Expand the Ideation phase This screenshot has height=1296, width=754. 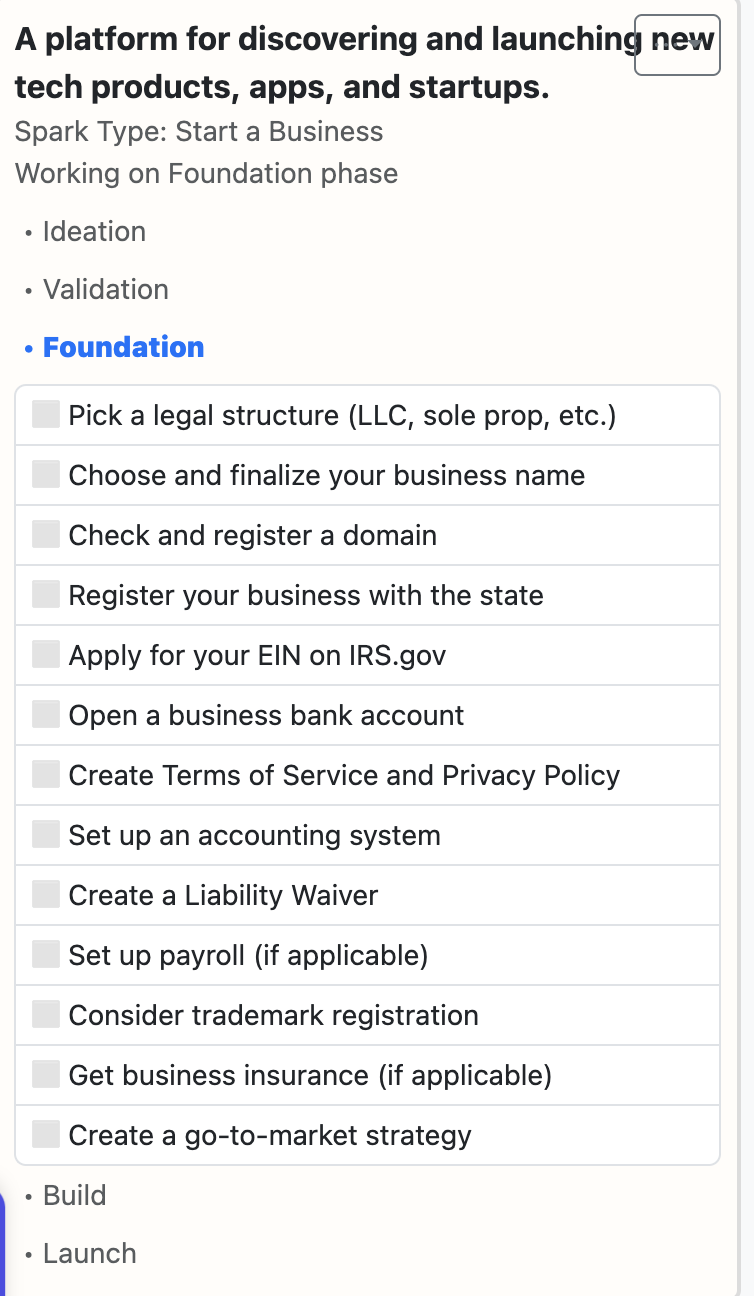pyautogui.click(x=94, y=231)
